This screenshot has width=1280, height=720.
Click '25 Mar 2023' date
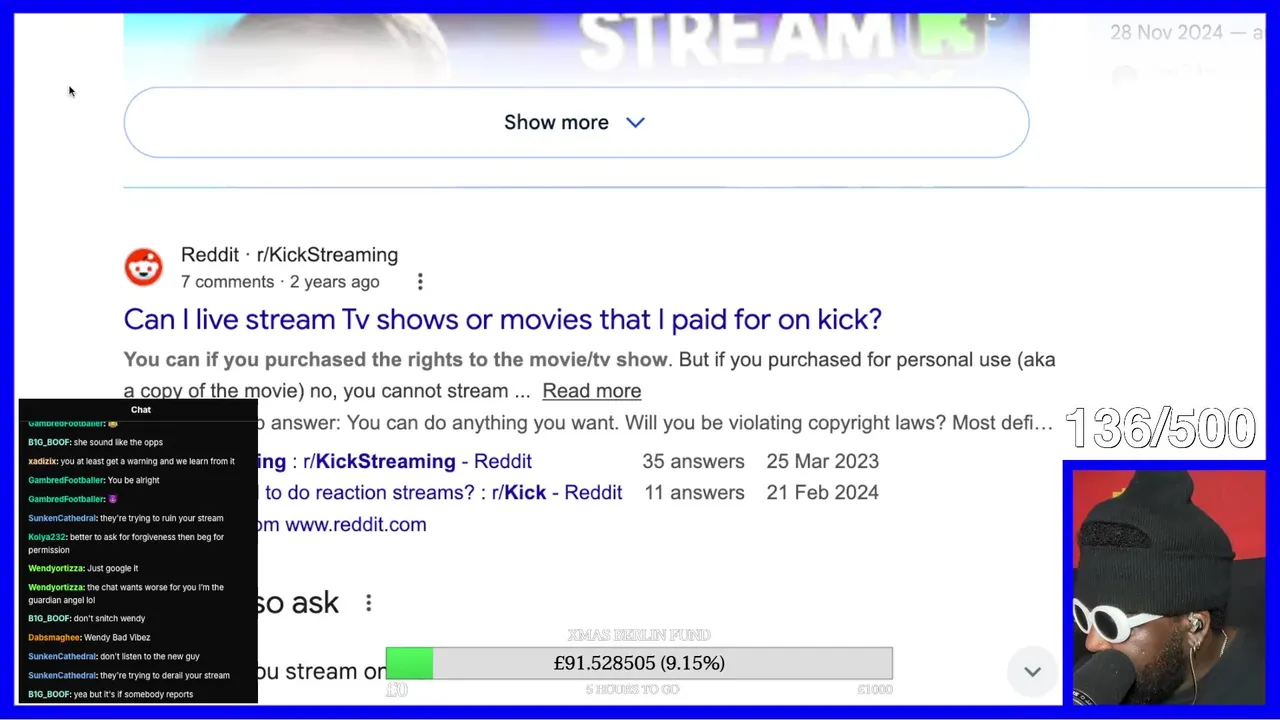click(x=822, y=461)
